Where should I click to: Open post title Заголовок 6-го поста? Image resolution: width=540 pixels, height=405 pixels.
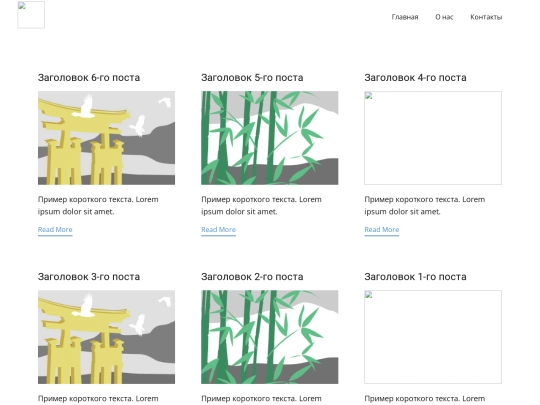click(x=89, y=77)
